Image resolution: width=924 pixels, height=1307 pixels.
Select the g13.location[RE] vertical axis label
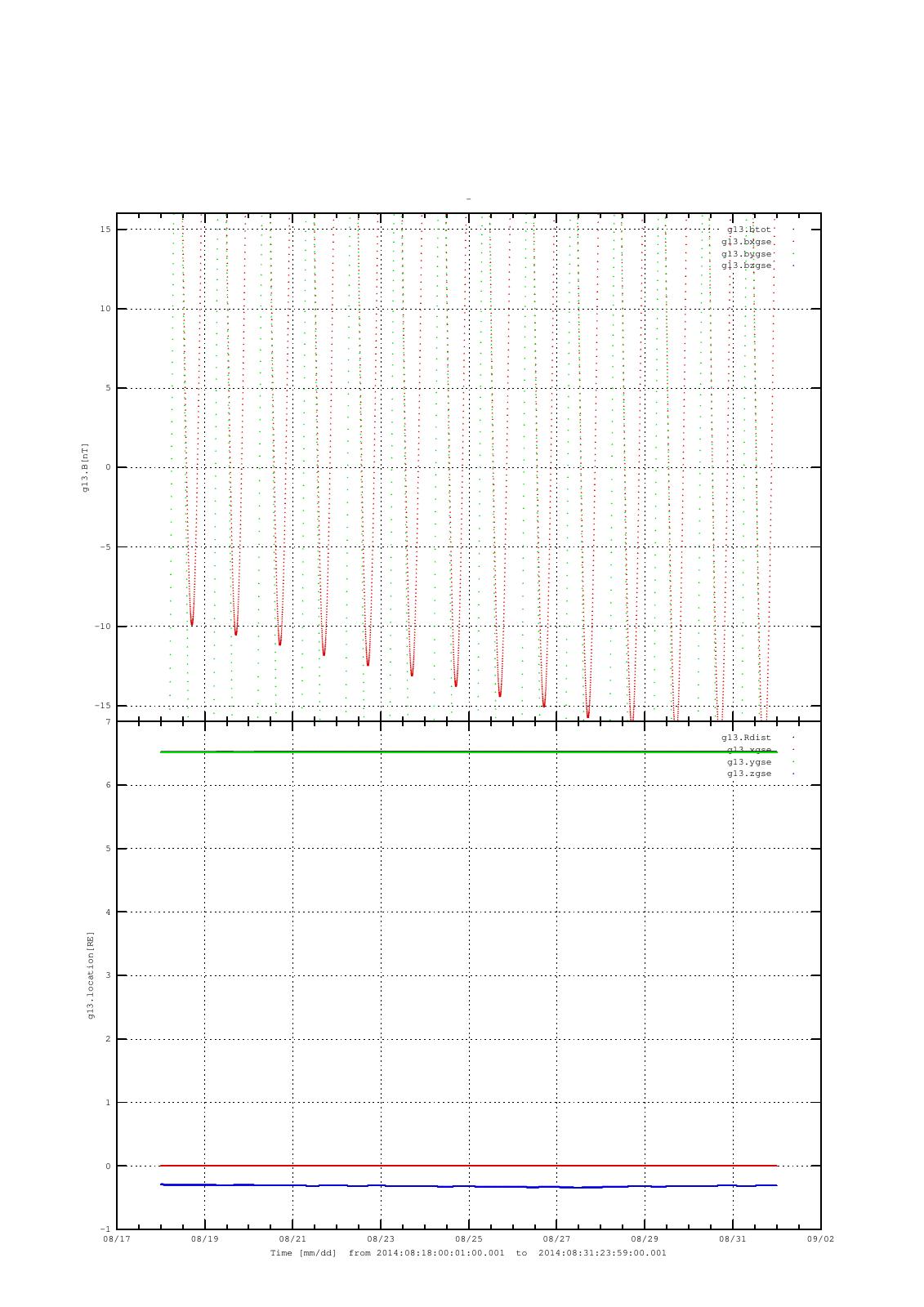(x=91, y=975)
